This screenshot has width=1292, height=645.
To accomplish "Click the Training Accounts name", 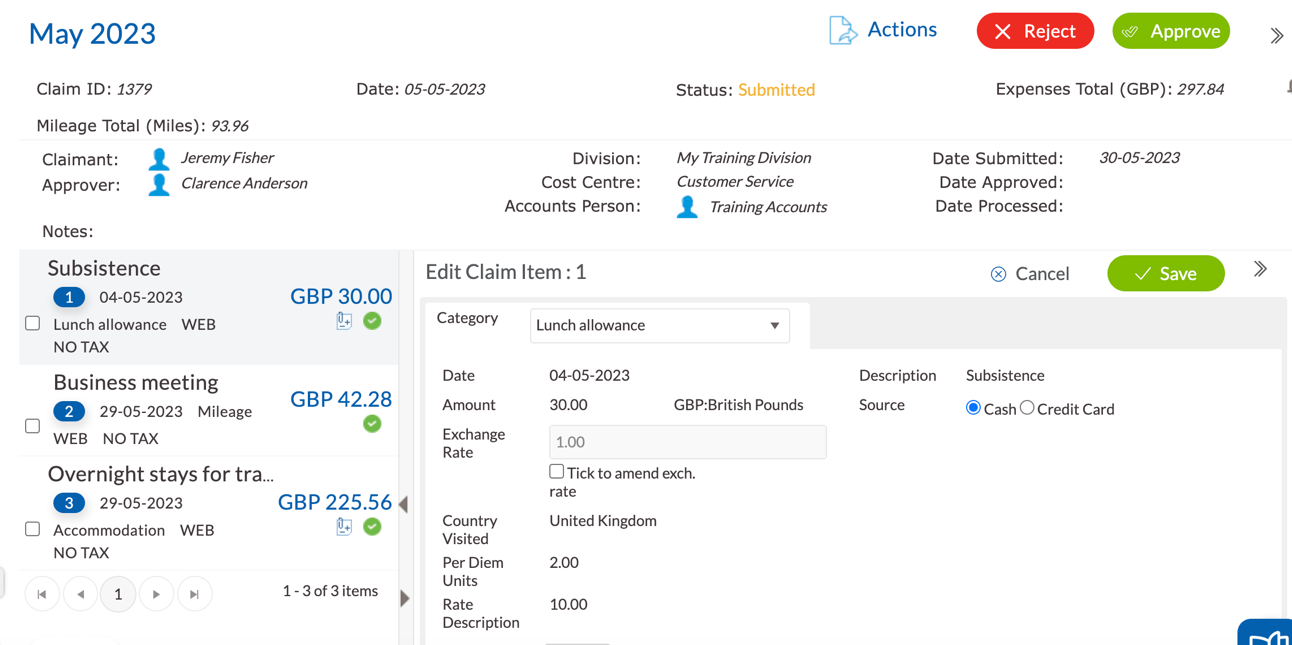I will [768, 207].
